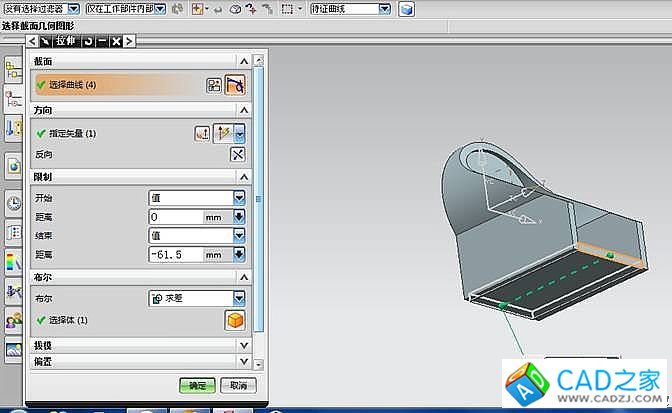Open the vector dialog icon next to 指定矢量
Viewport: 672px width, 413px height.
[202, 132]
